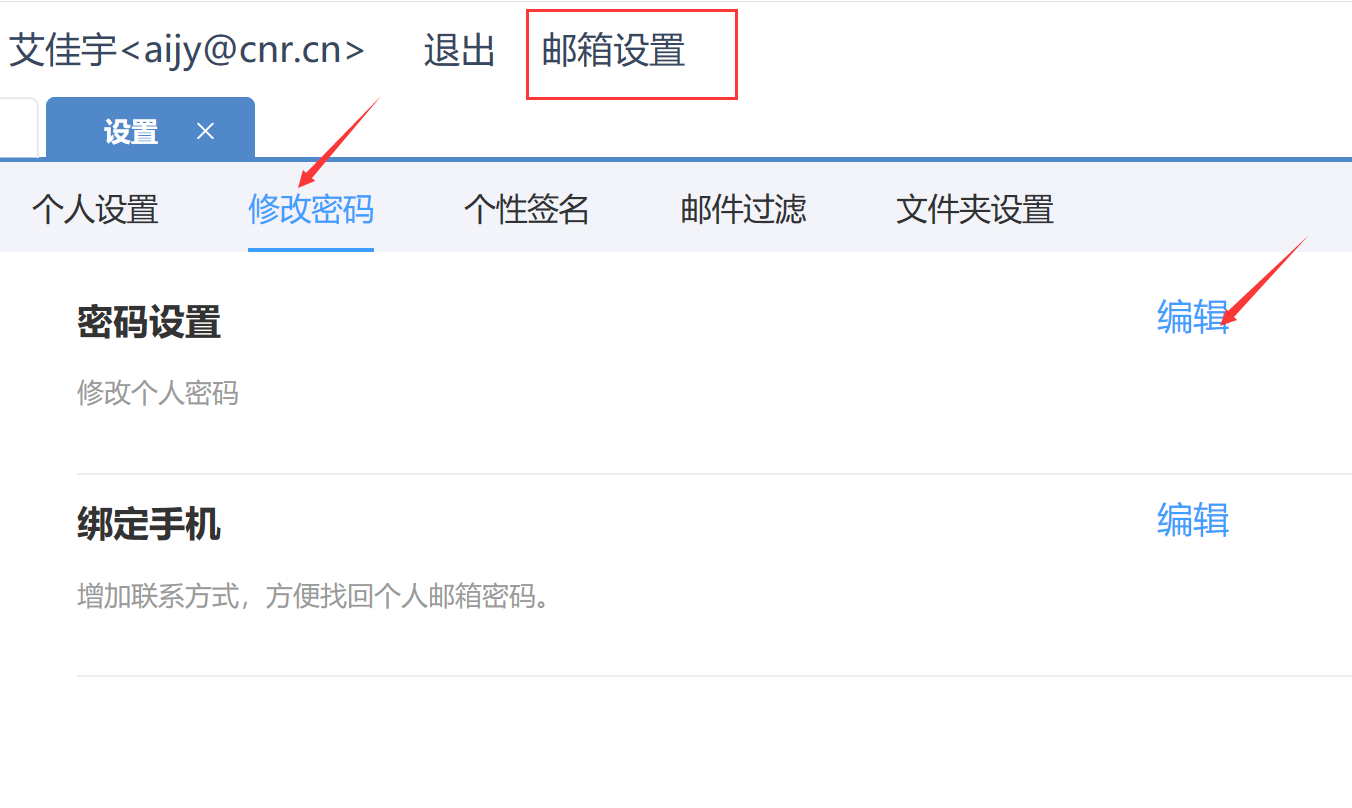Switch to the 邮件过滤 tab

[743, 210]
